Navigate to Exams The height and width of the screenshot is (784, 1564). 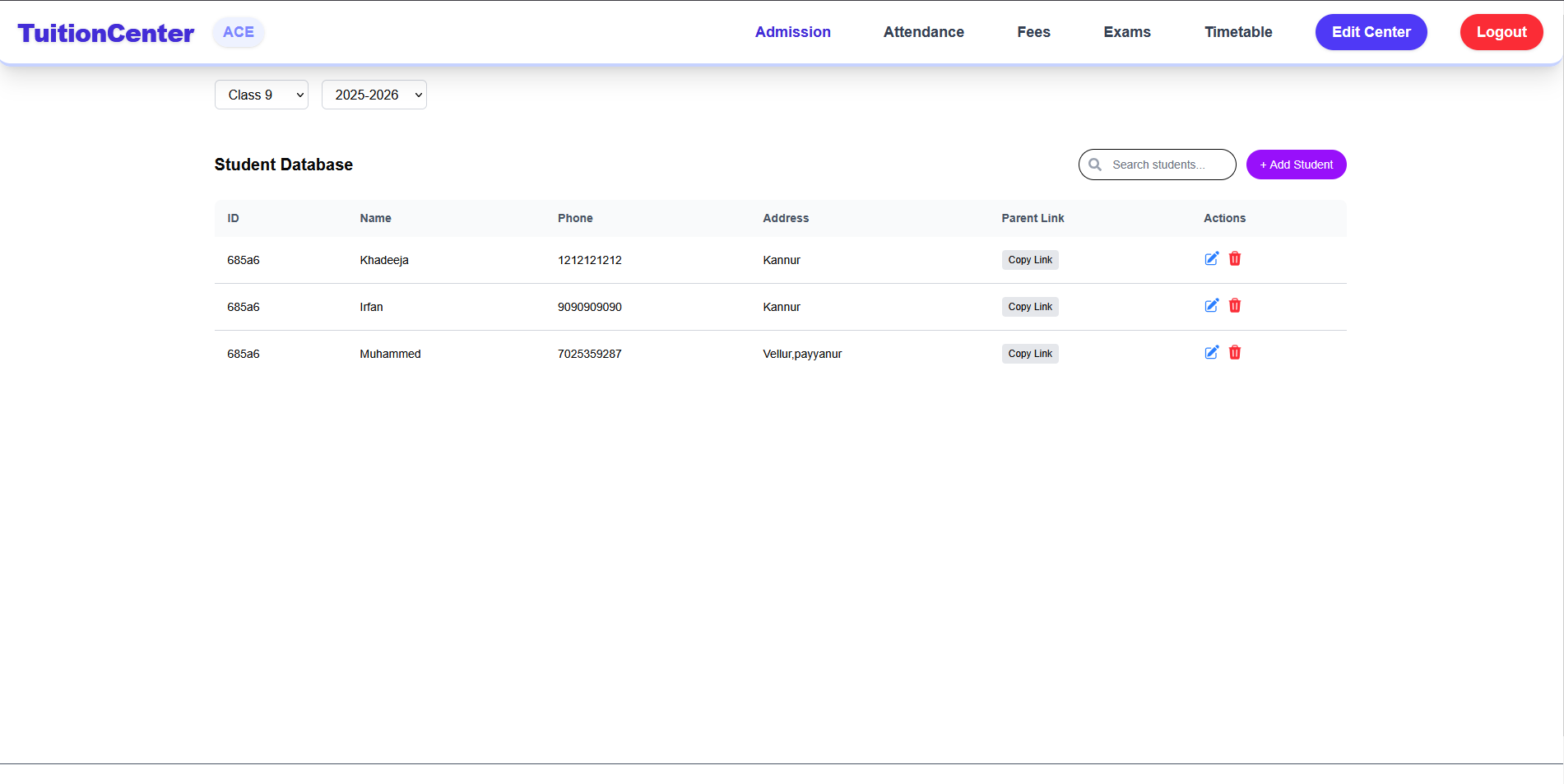(x=1126, y=32)
